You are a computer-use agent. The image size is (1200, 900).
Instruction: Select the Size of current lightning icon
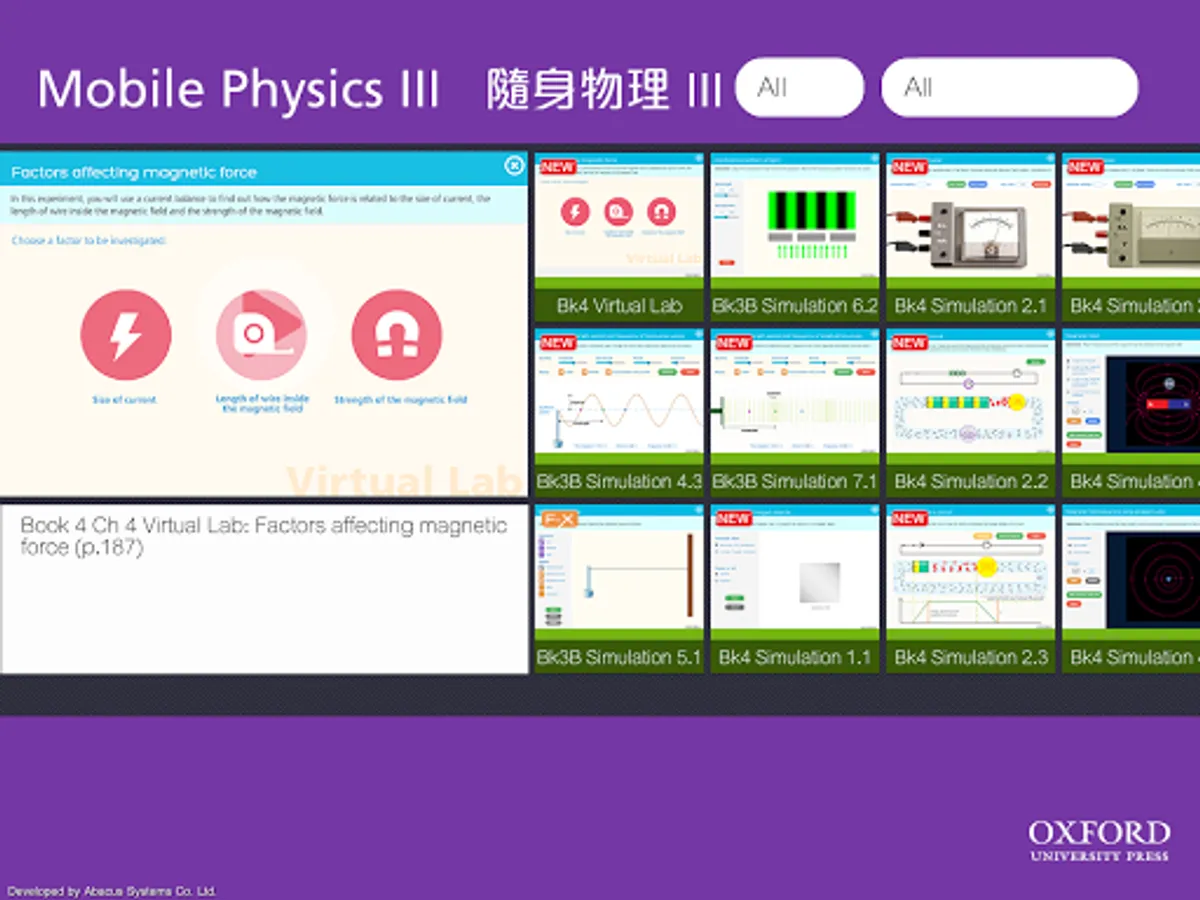(126, 335)
